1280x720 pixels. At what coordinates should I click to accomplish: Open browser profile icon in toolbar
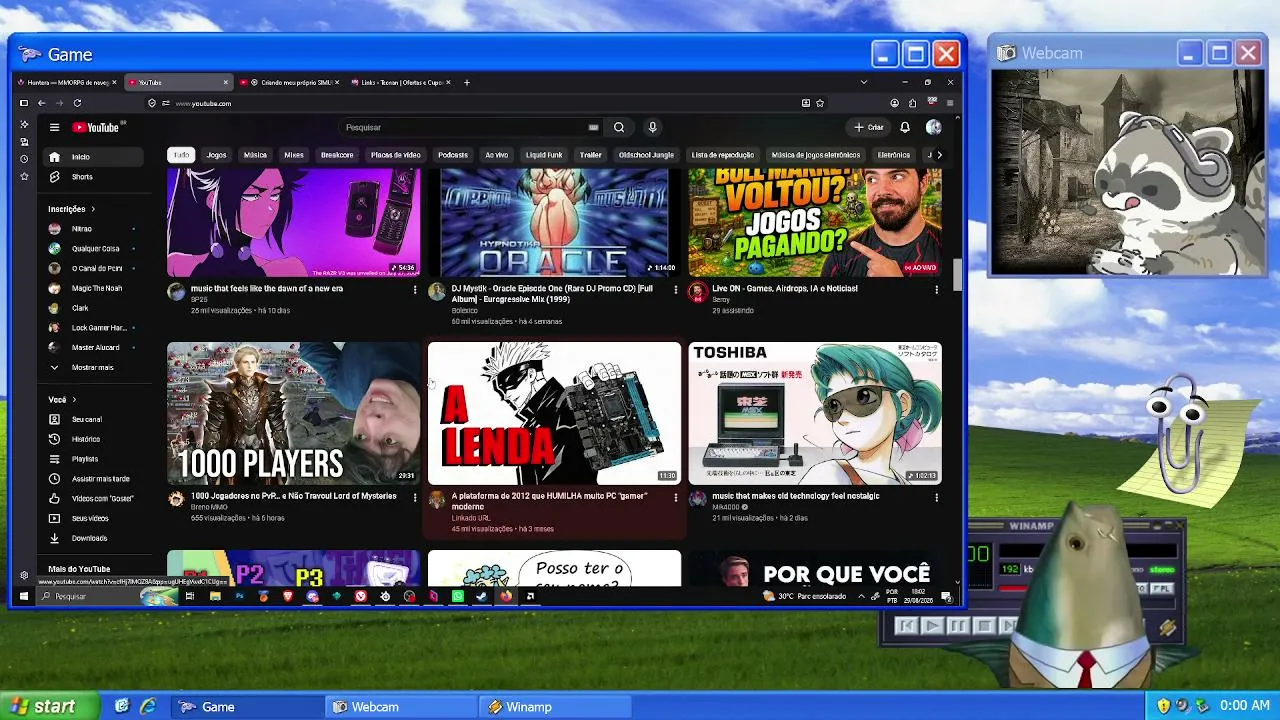(894, 103)
